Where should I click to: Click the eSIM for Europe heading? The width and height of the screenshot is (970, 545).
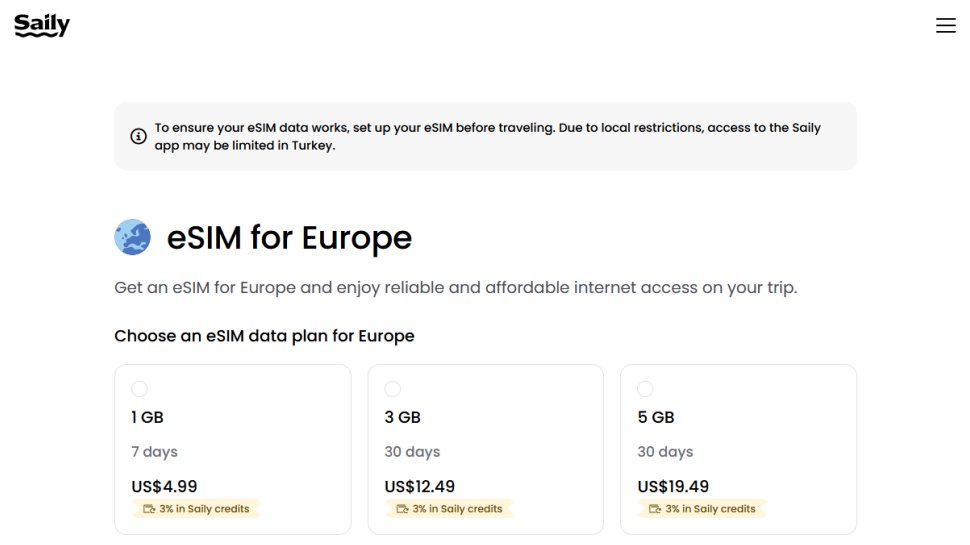click(x=289, y=238)
